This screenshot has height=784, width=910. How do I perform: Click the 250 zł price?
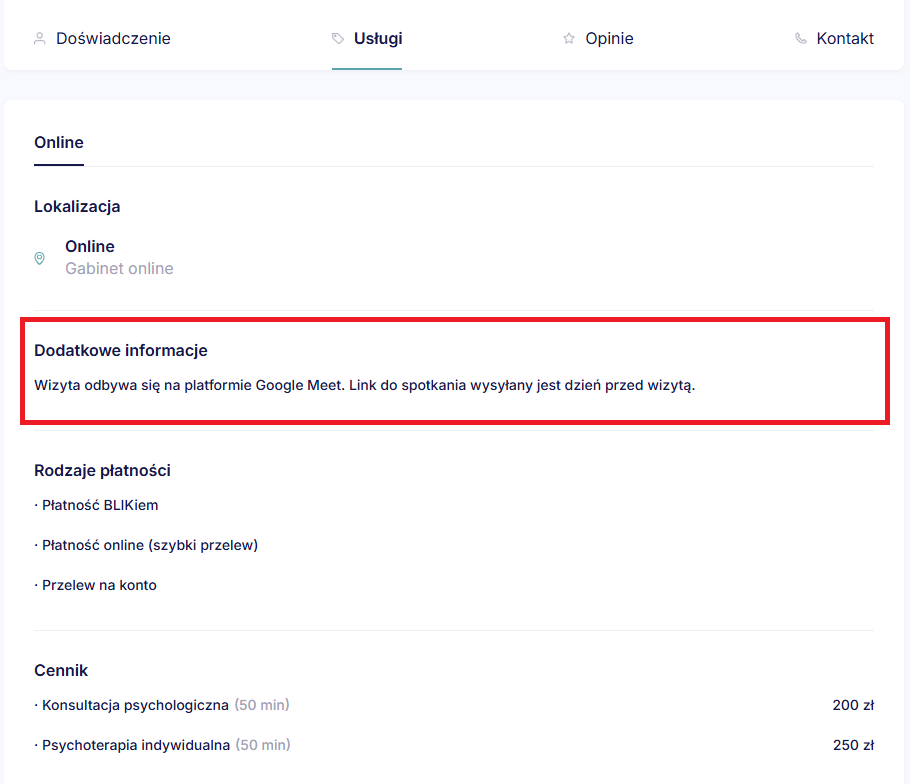click(853, 745)
